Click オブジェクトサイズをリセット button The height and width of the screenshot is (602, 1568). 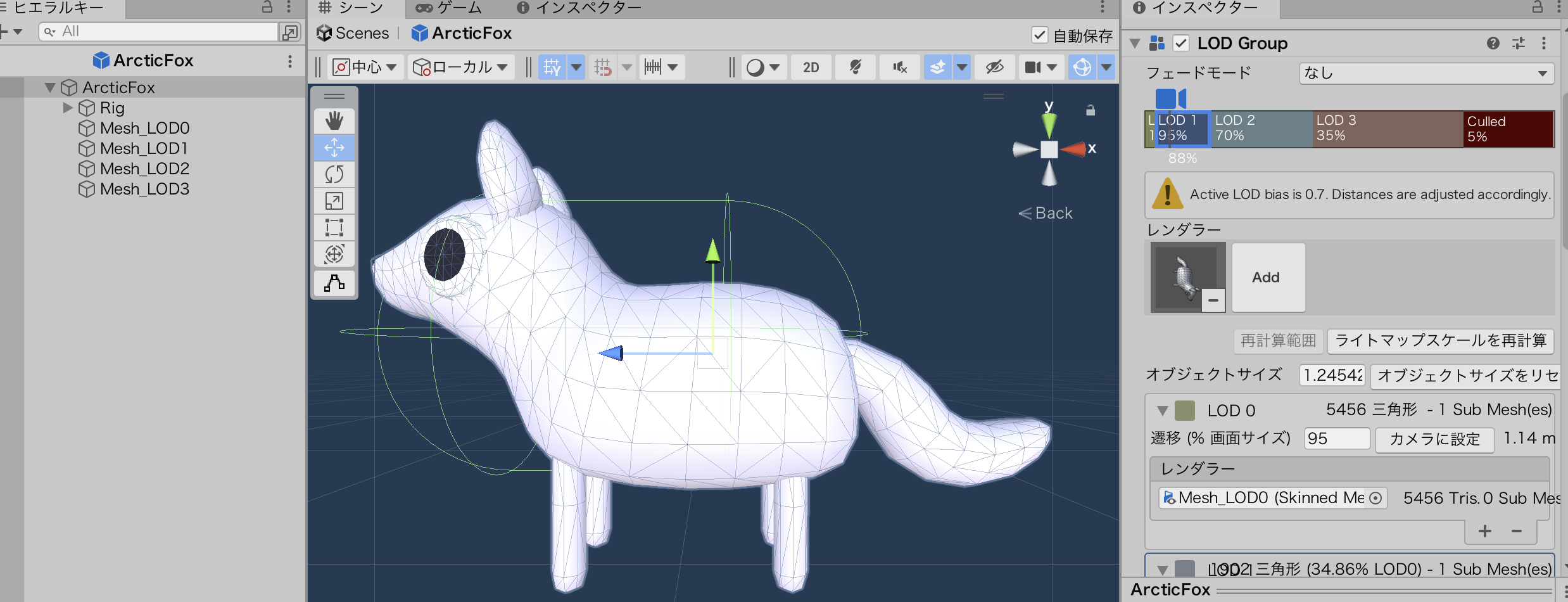point(1466,376)
